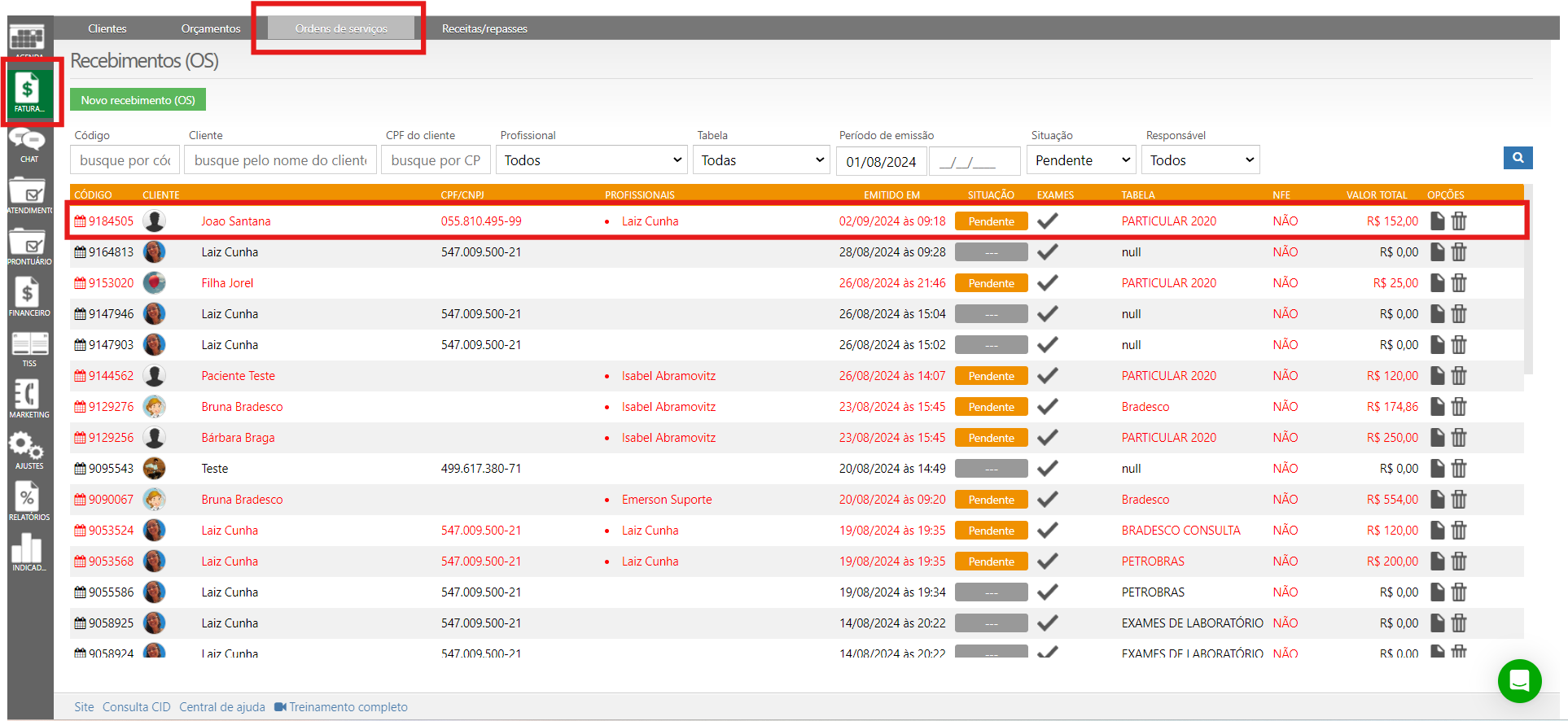Switch to the Ordens de serviços tab
The height and width of the screenshot is (721, 1568).
[x=341, y=28]
